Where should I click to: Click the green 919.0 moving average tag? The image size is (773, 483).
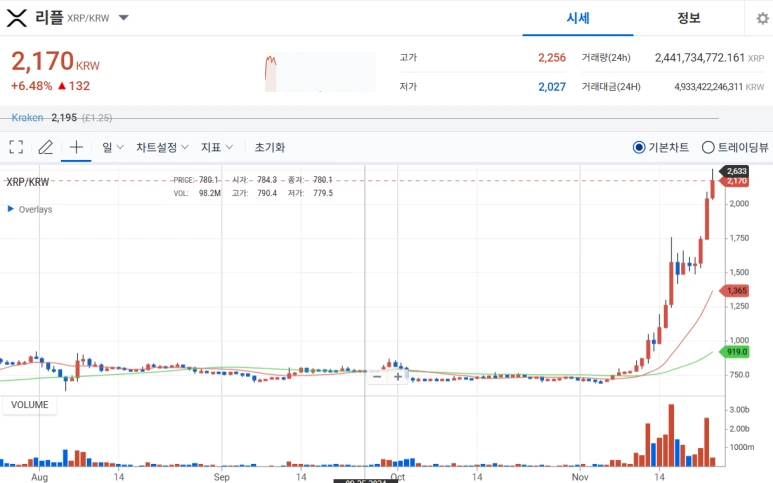[736, 352]
